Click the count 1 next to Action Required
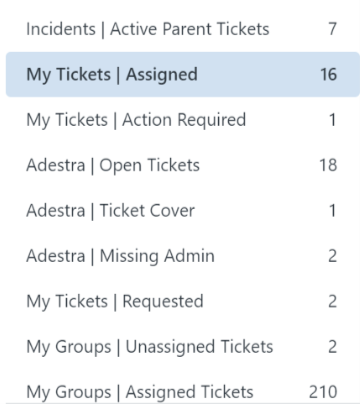The width and height of the screenshot is (360, 404). (332, 120)
